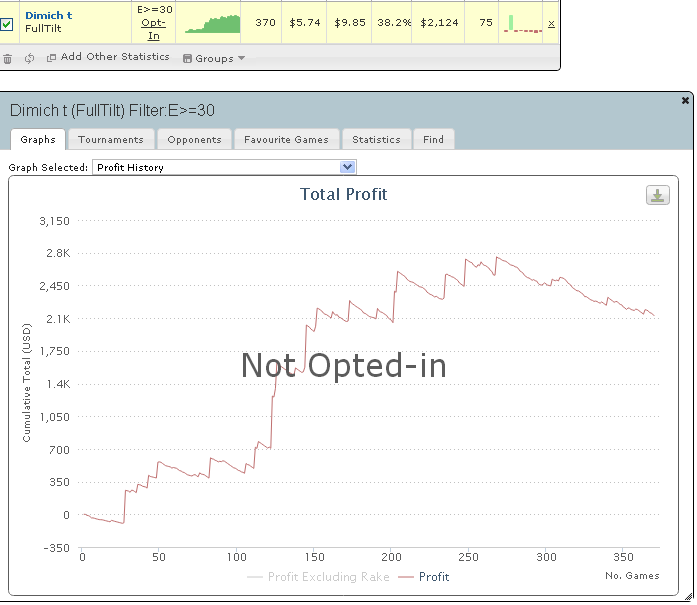
Task: Open the Find tab
Action: click(x=433, y=140)
